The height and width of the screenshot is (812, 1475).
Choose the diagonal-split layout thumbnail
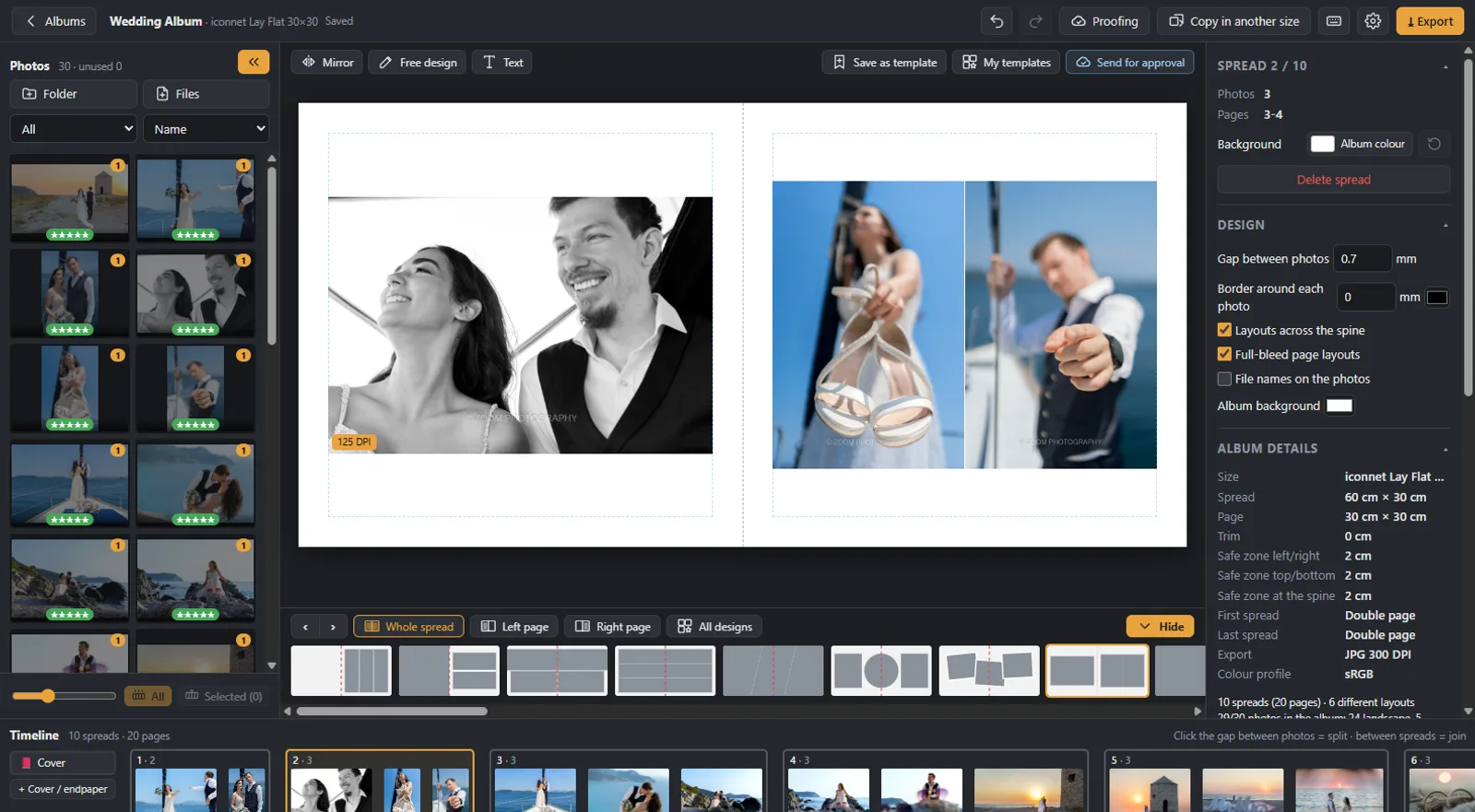point(773,670)
